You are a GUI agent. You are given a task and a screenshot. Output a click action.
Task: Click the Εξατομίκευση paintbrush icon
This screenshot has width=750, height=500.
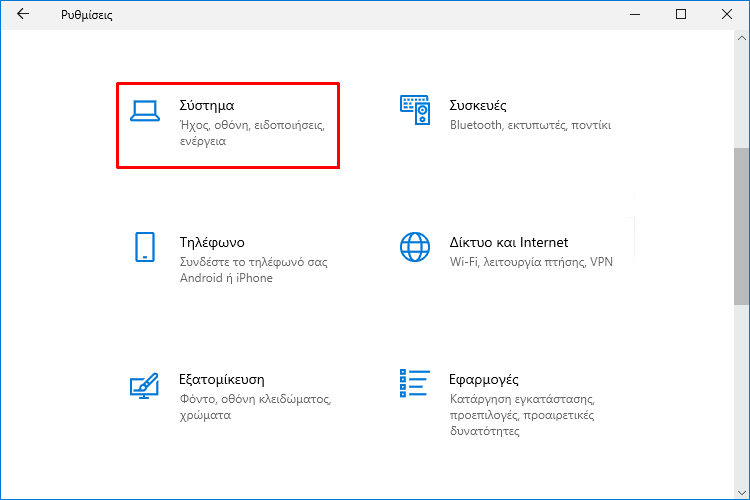tap(144, 386)
